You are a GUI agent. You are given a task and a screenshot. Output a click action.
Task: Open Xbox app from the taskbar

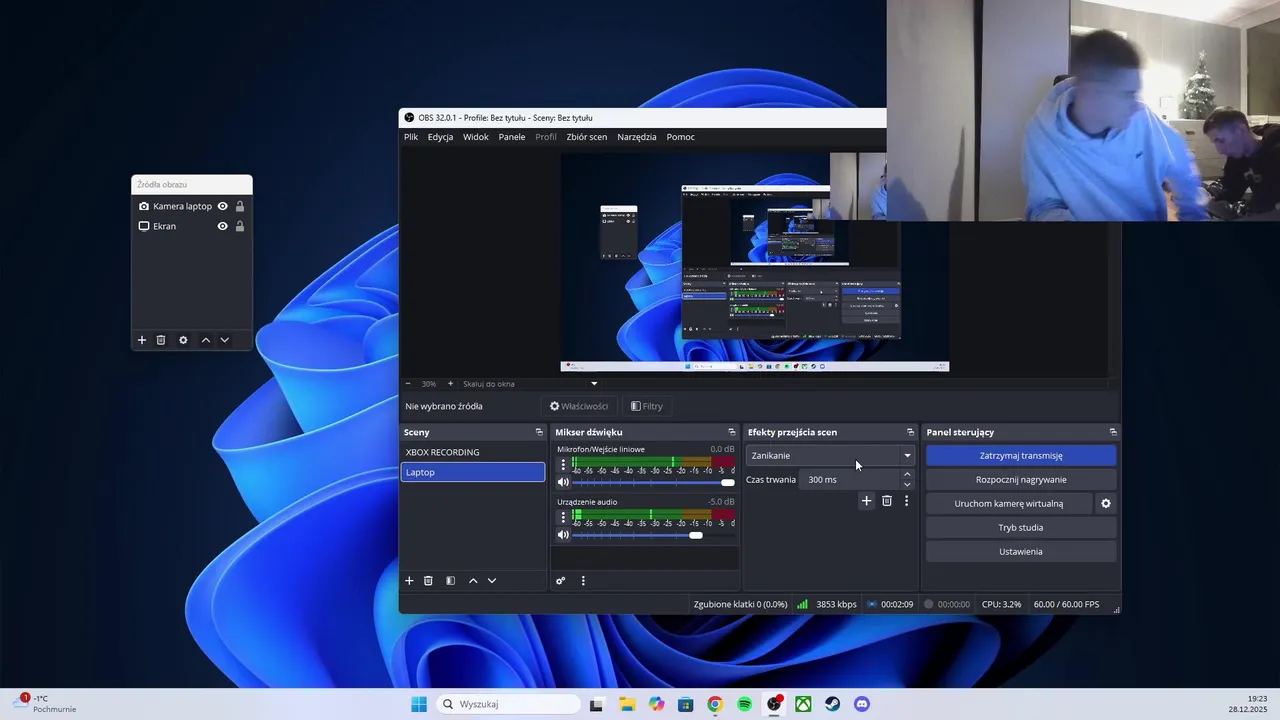[803, 704]
